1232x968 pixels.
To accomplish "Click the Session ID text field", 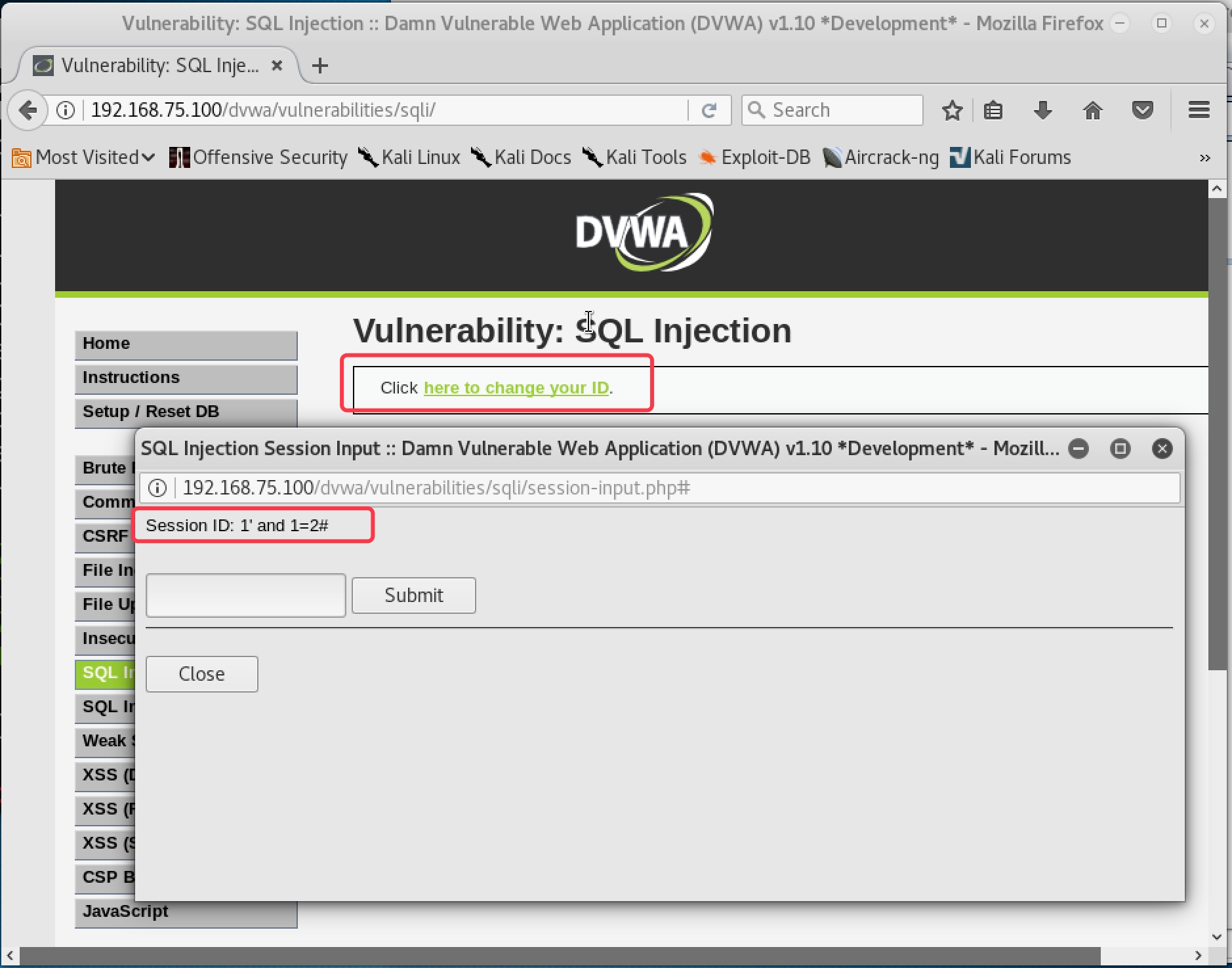I will pyautogui.click(x=246, y=595).
